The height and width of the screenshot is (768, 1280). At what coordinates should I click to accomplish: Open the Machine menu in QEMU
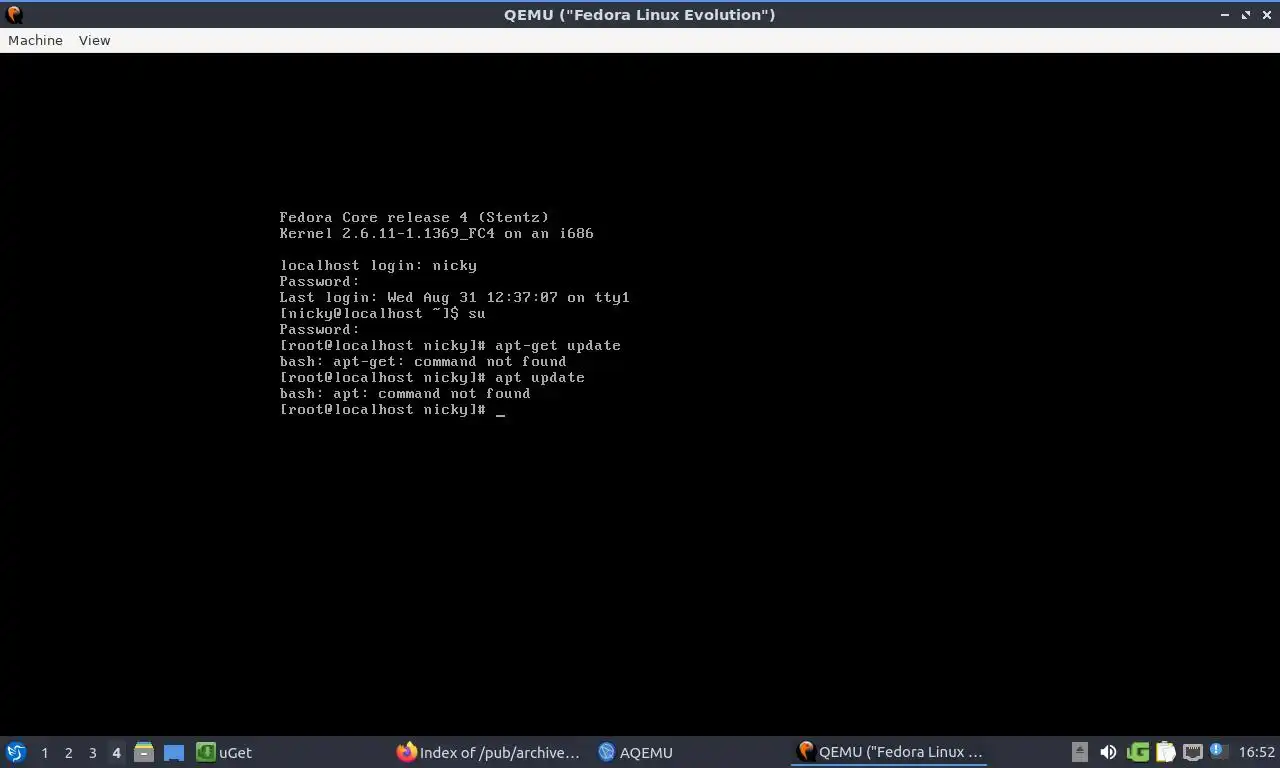coord(35,40)
